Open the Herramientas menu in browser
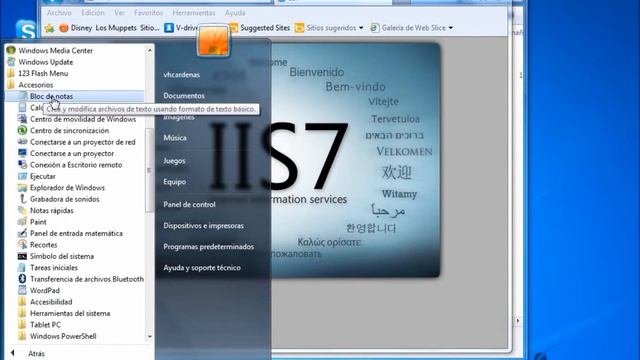 pyautogui.click(x=194, y=13)
